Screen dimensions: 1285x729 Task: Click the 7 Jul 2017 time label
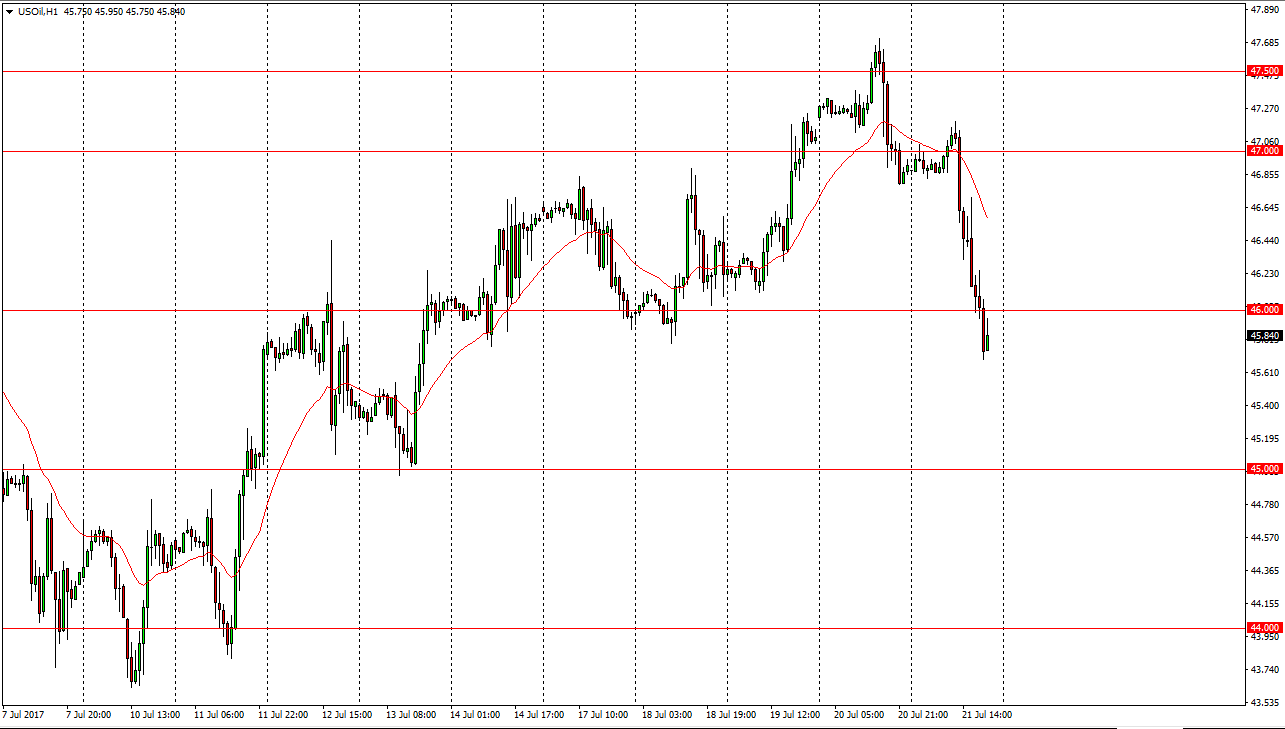coord(24,715)
